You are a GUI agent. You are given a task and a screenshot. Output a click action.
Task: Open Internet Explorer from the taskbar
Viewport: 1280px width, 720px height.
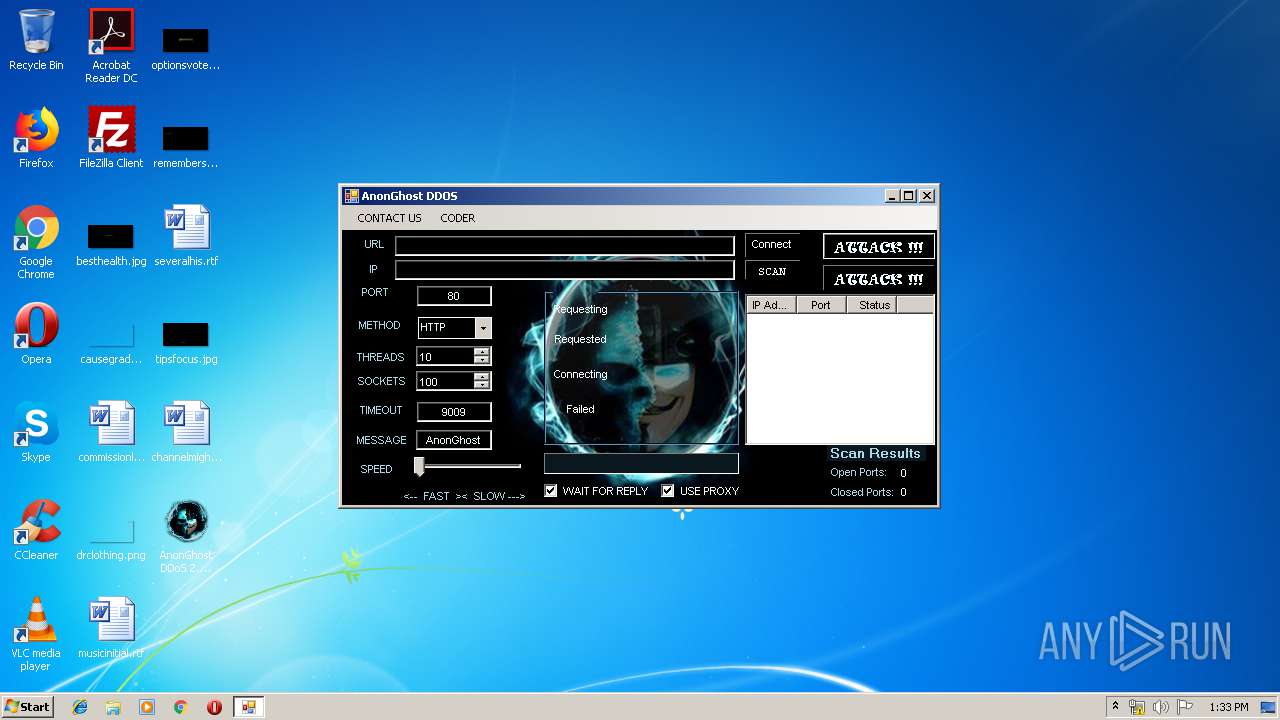pos(80,707)
